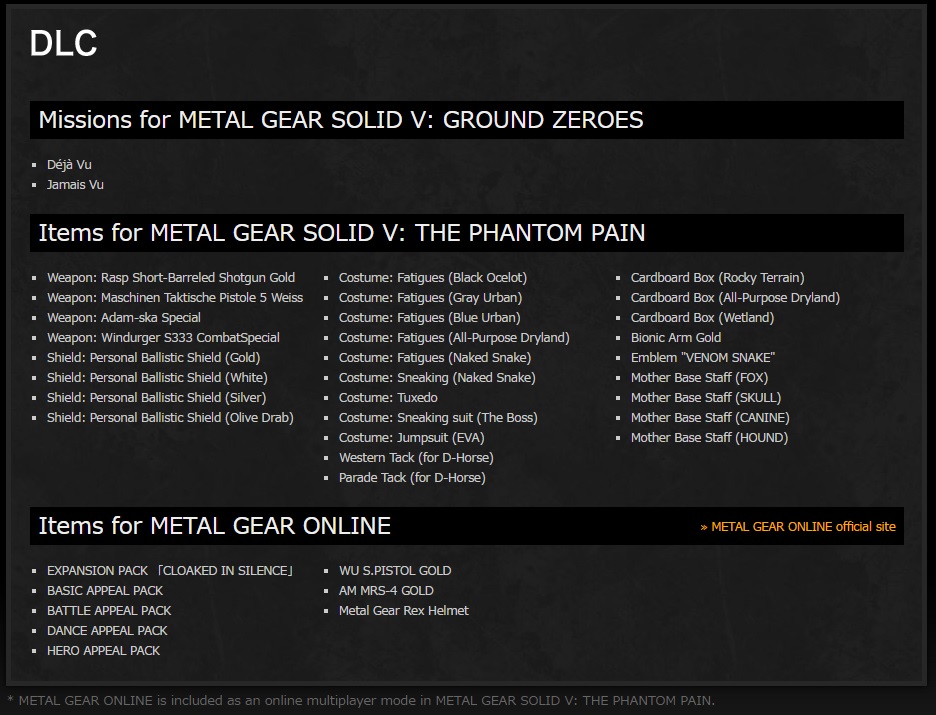Click Mother Base Staff (HOUND)
The image size is (936, 715).
(x=709, y=437)
